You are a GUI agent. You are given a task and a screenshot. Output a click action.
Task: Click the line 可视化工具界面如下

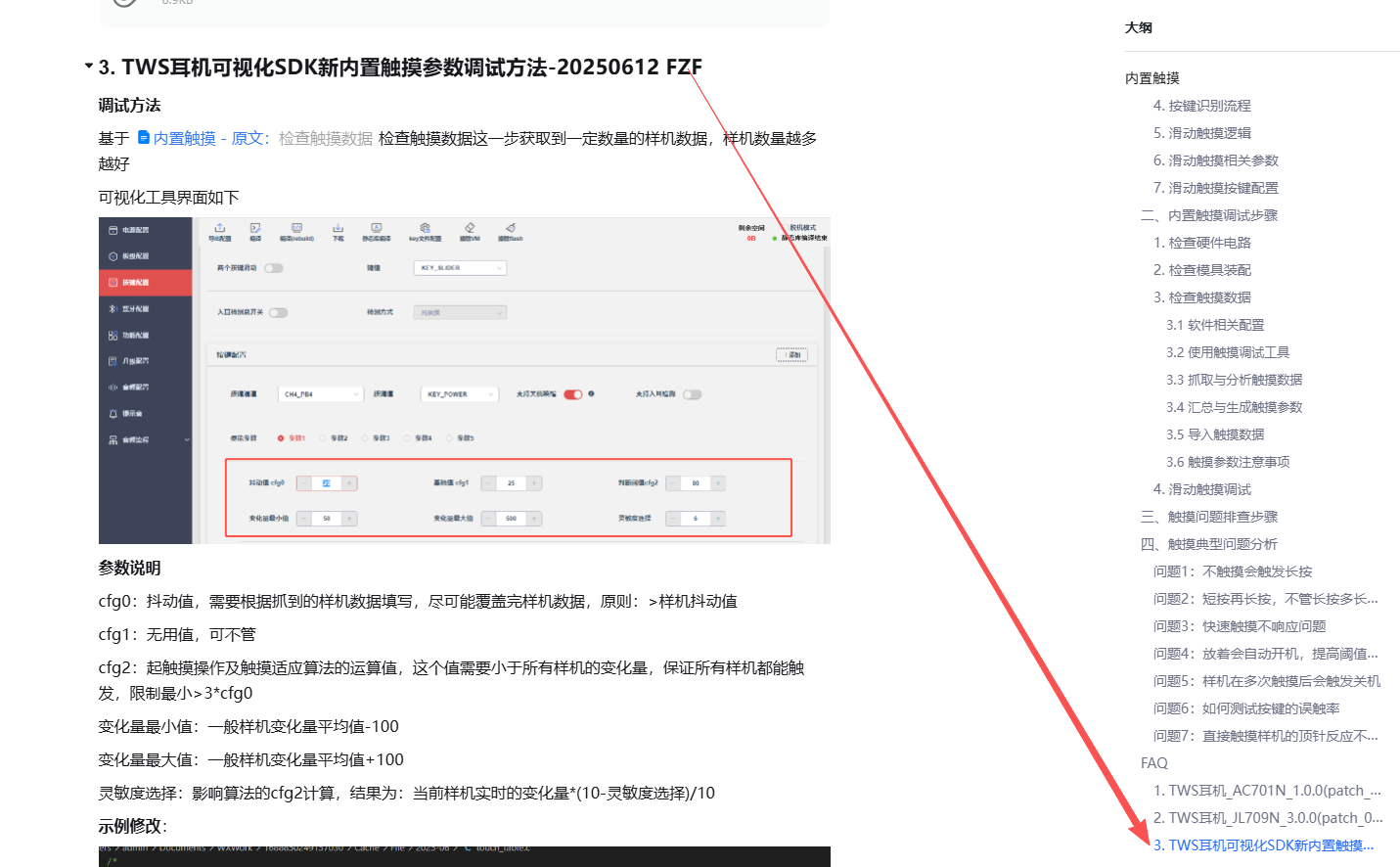tap(169, 198)
